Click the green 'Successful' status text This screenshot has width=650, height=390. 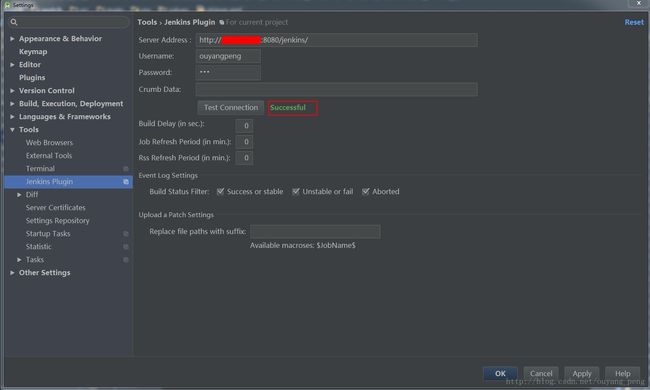[288, 108]
